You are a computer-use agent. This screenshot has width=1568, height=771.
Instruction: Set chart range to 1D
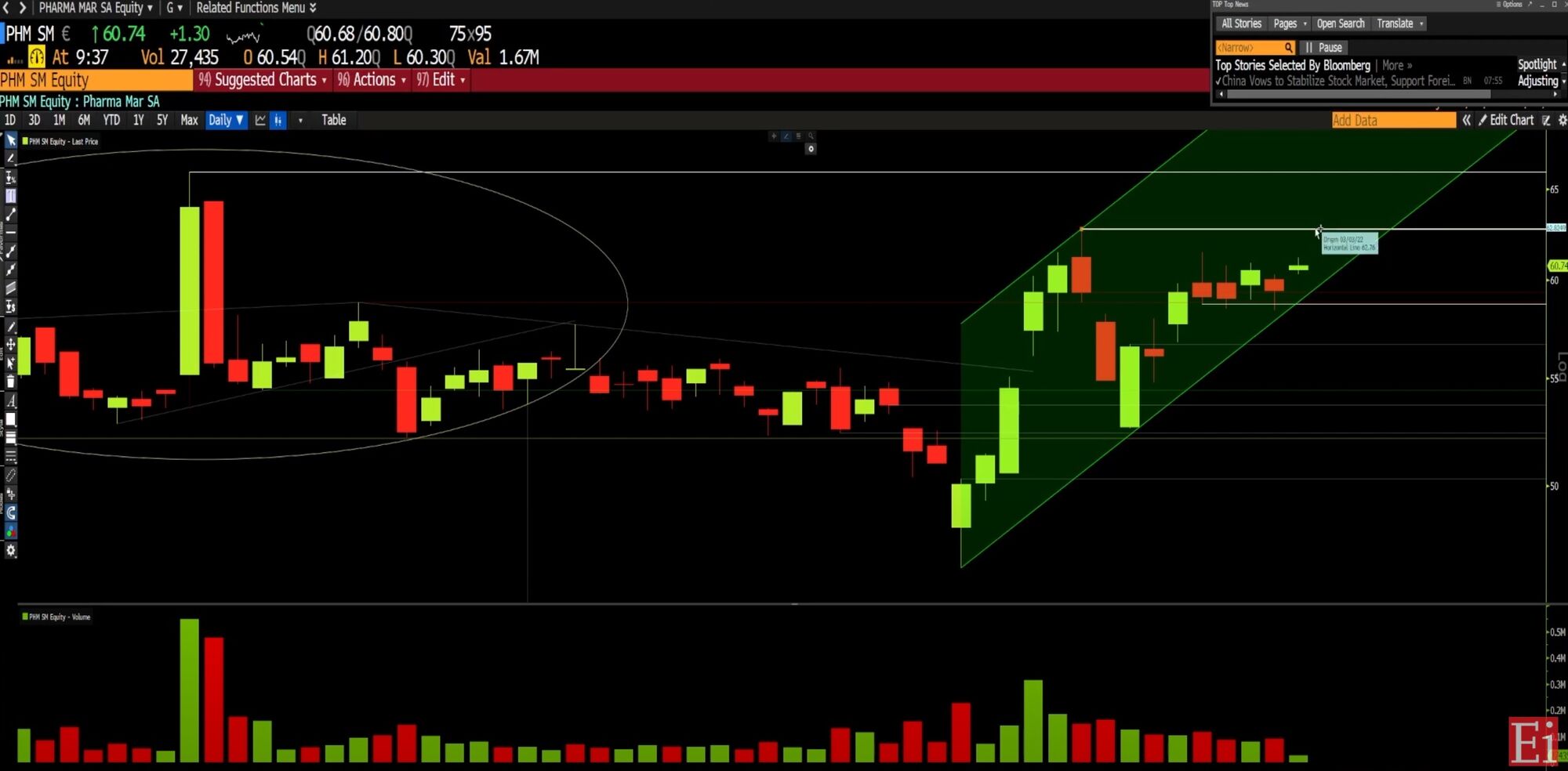(x=10, y=120)
